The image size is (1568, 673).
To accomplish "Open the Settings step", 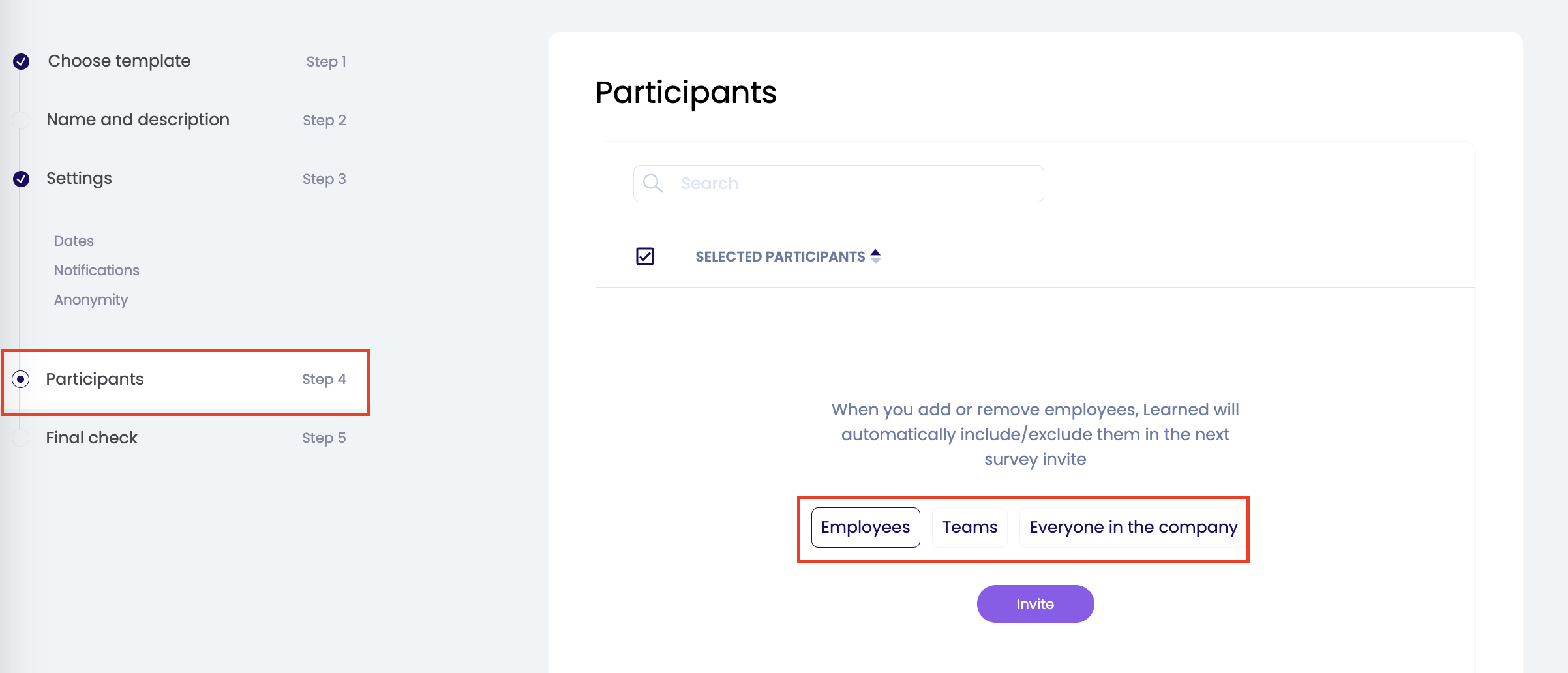I will [x=79, y=179].
